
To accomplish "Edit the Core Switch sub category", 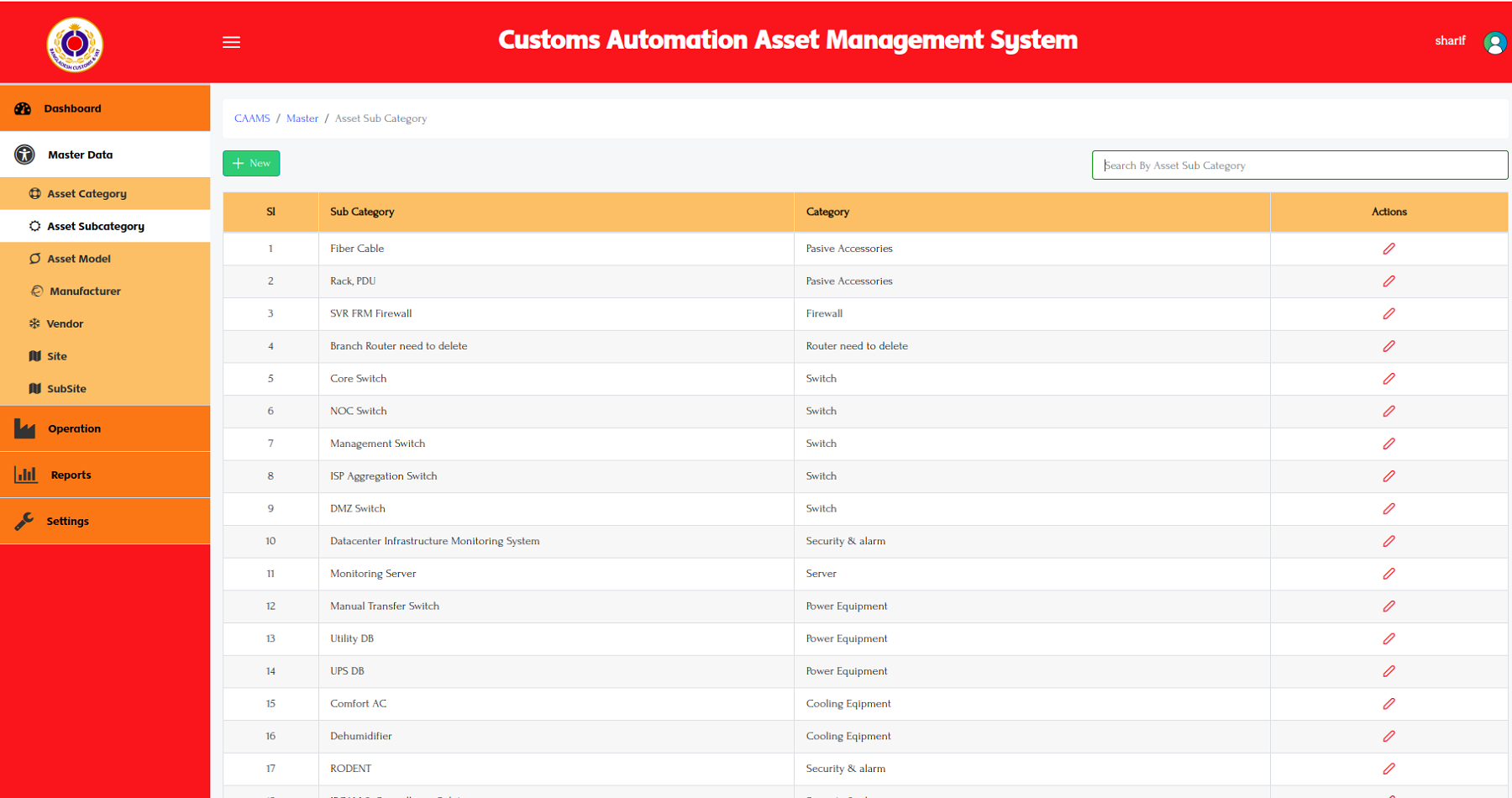I will (1389, 379).
